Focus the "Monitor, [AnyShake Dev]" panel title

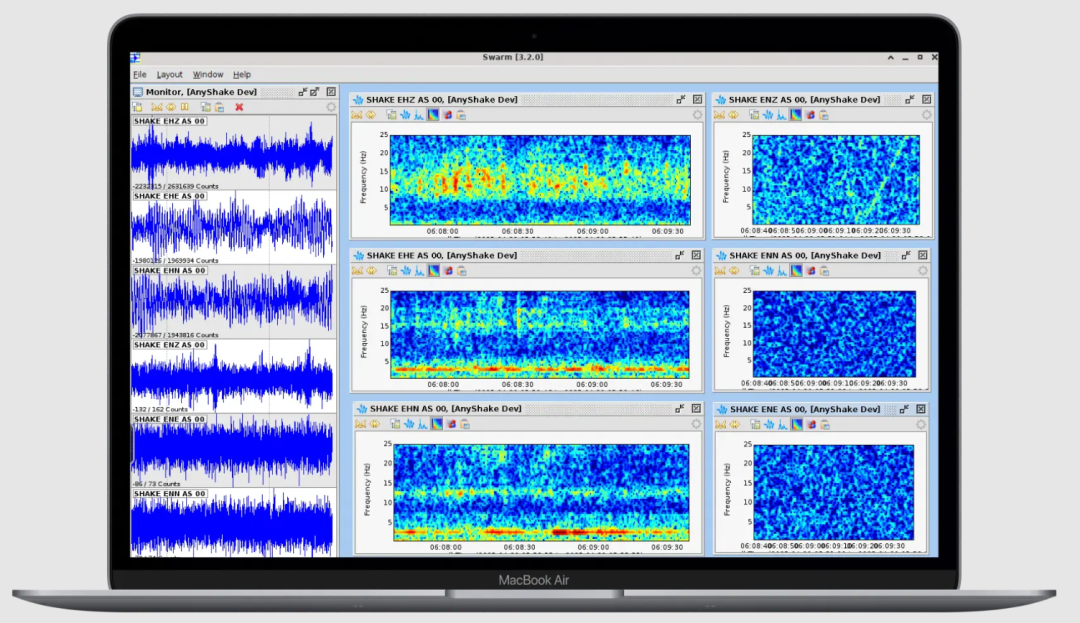coord(201,92)
